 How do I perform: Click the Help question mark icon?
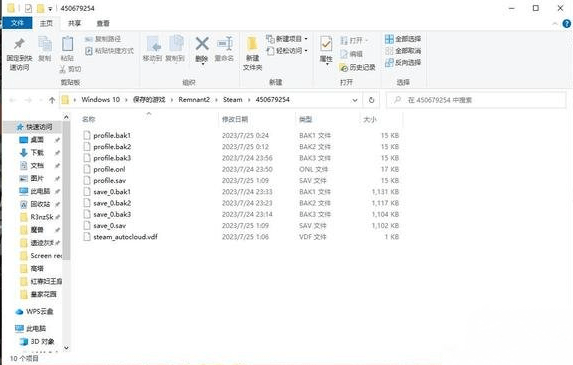pos(567,24)
